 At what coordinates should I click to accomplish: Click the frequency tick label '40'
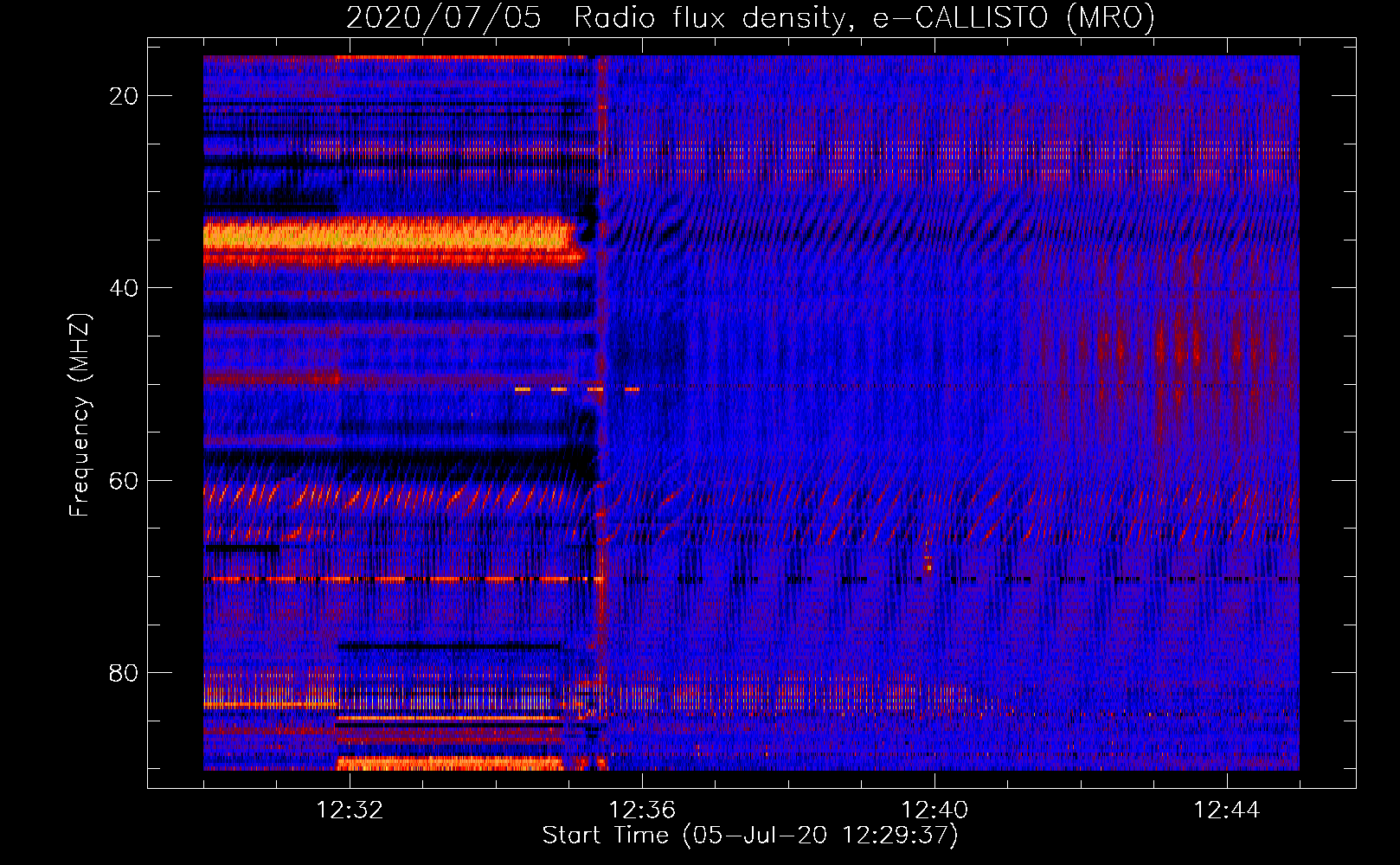tap(125, 288)
